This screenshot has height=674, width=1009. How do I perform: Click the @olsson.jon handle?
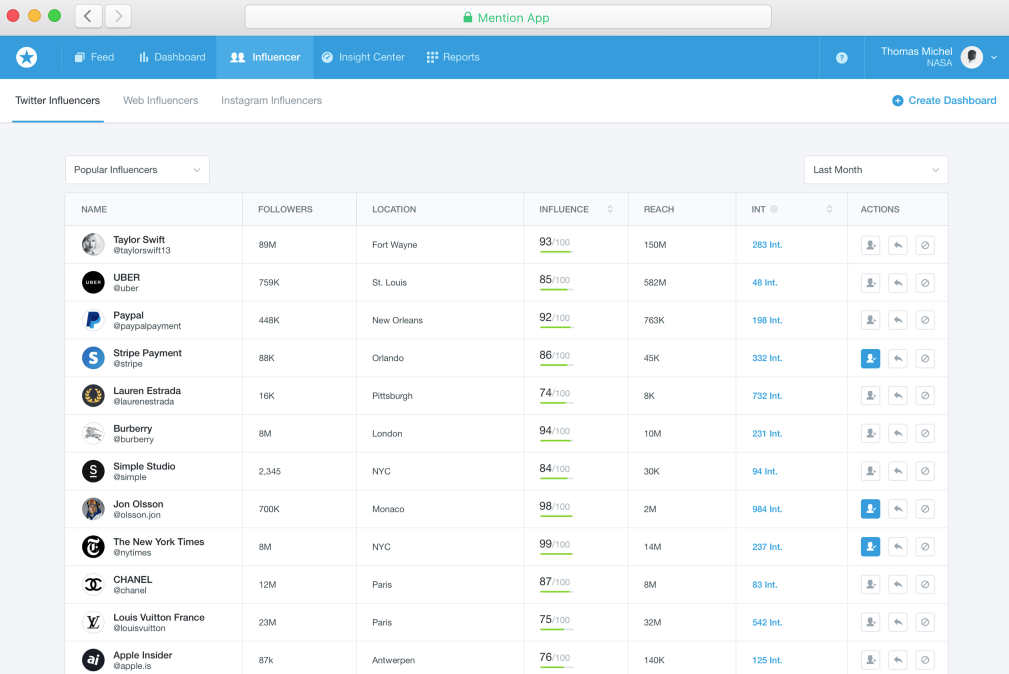click(x=137, y=515)
